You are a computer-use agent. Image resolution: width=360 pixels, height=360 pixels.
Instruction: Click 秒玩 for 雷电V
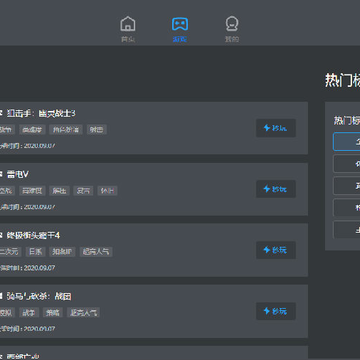276,189
